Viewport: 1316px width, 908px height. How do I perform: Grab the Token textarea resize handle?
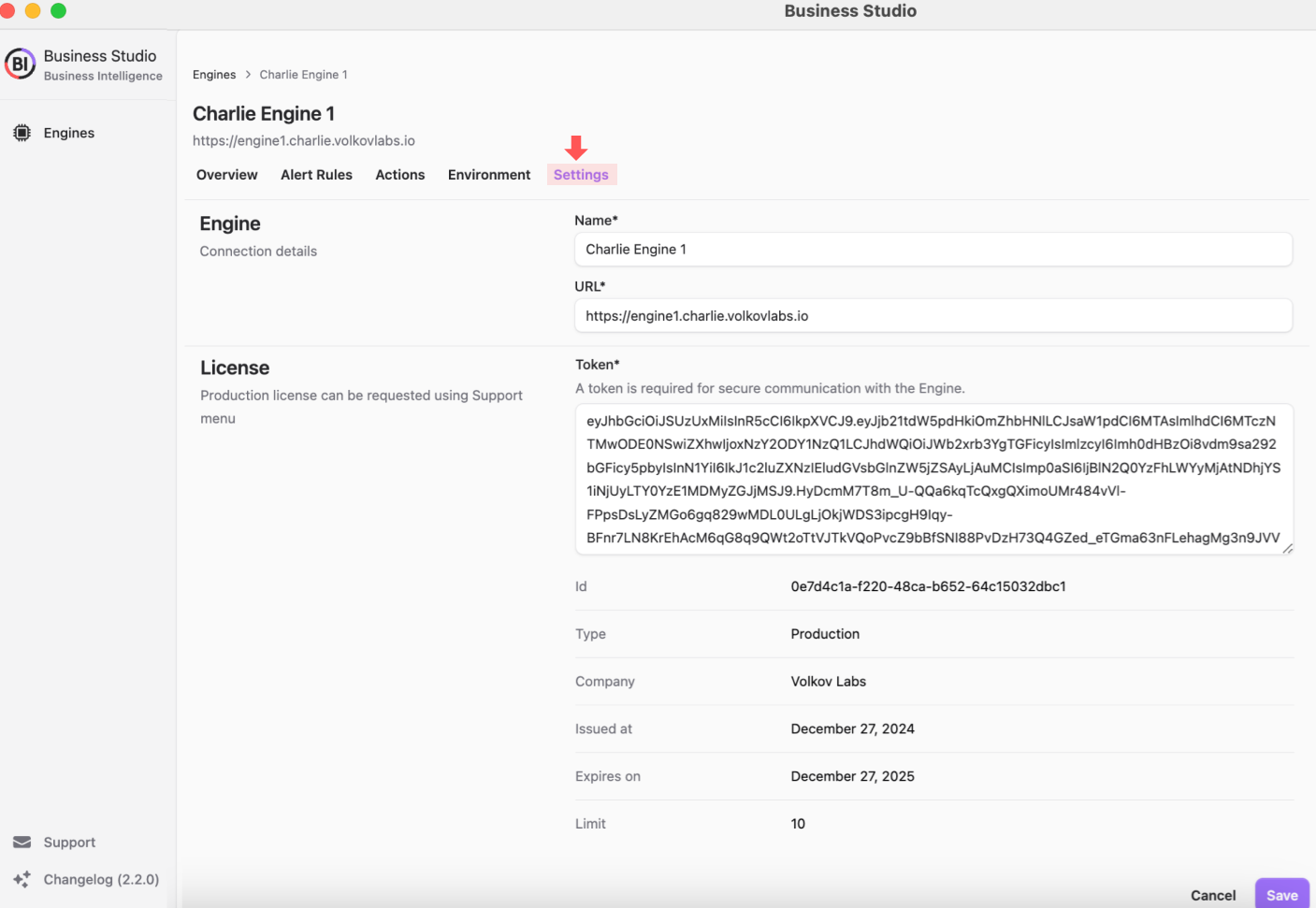[1287, 548]
